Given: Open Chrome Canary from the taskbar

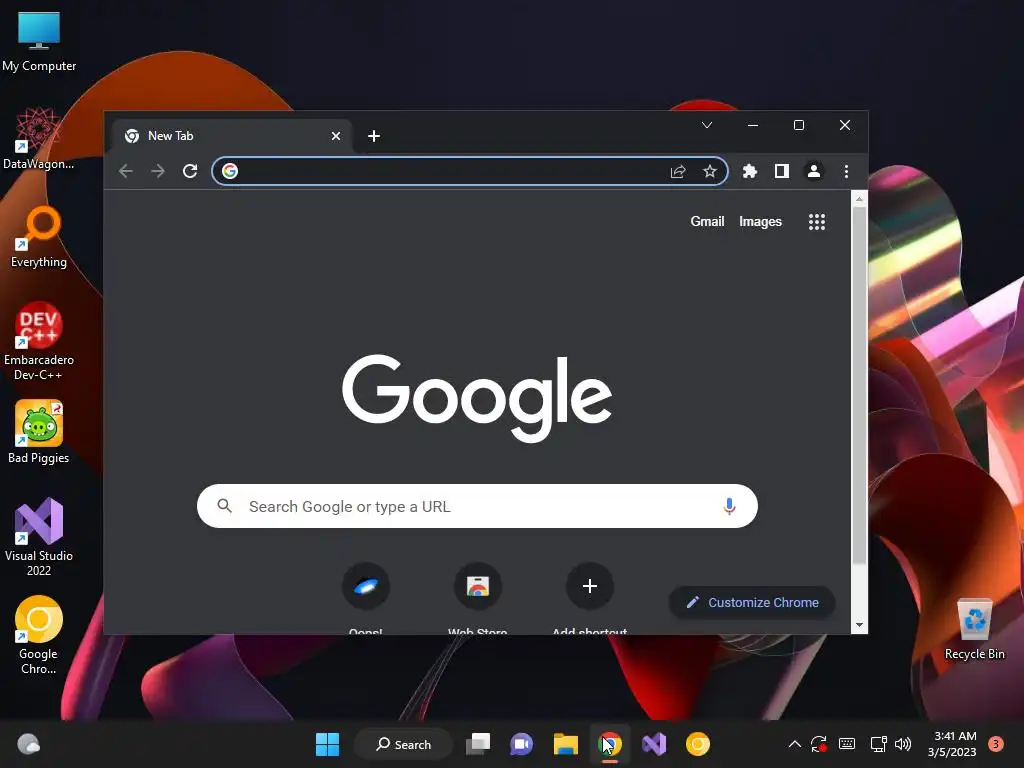Looking at the screenshot, I should click(697, 744).
